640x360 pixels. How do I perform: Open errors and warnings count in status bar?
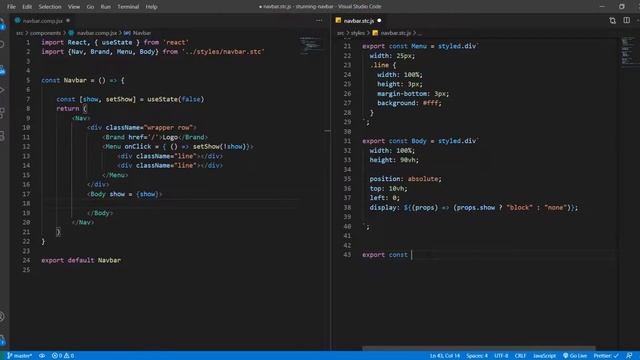tap(63, 356)
